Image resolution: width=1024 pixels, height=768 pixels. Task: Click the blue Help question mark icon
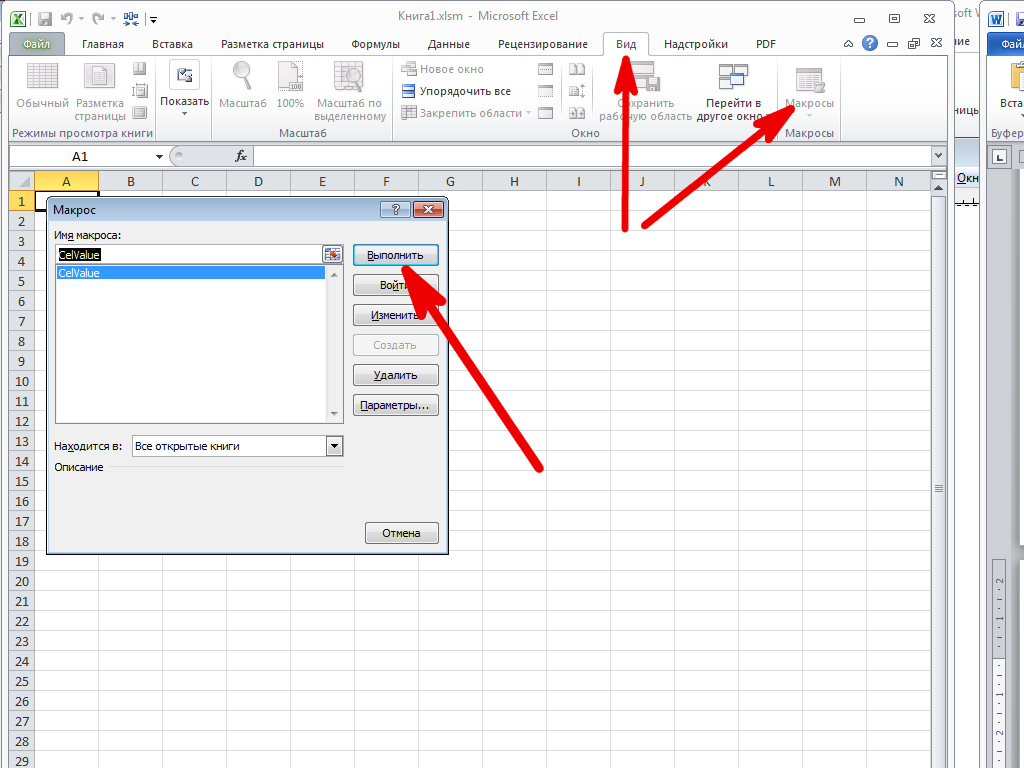[x=869, y=43]
